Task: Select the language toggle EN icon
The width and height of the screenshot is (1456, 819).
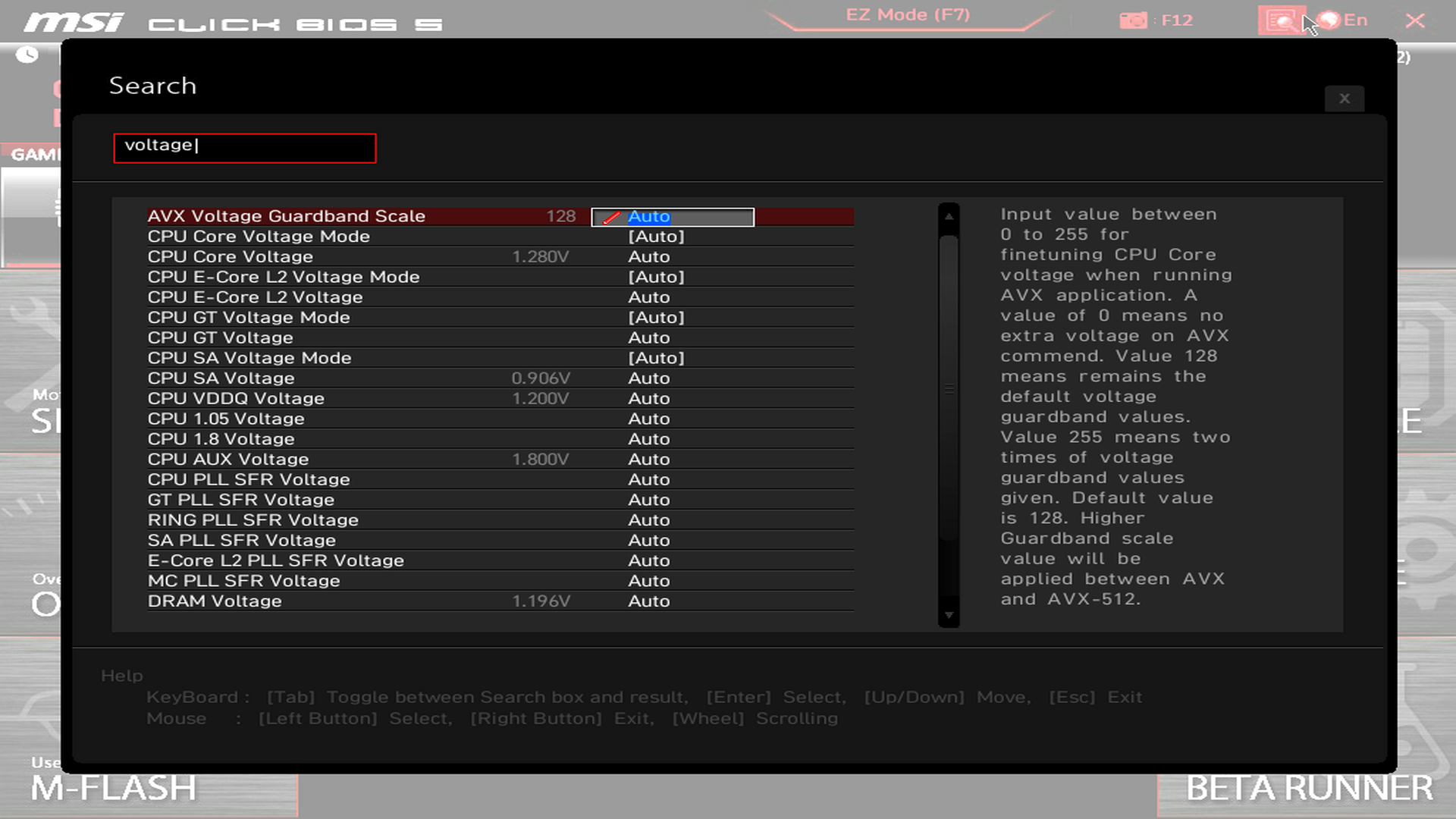Action: coord(1340,20)
